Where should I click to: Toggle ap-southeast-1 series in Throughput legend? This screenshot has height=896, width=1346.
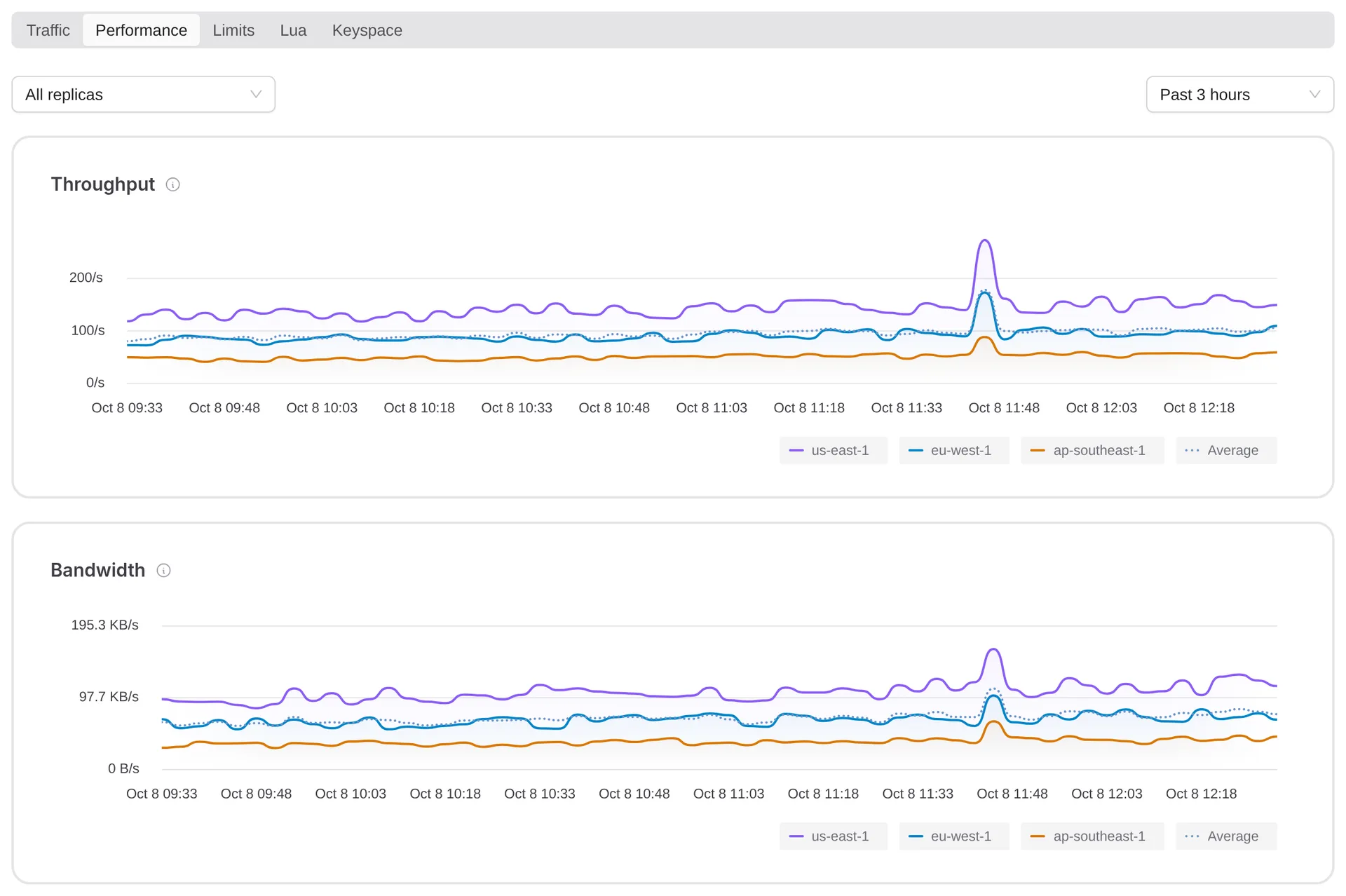[1092, 450]
